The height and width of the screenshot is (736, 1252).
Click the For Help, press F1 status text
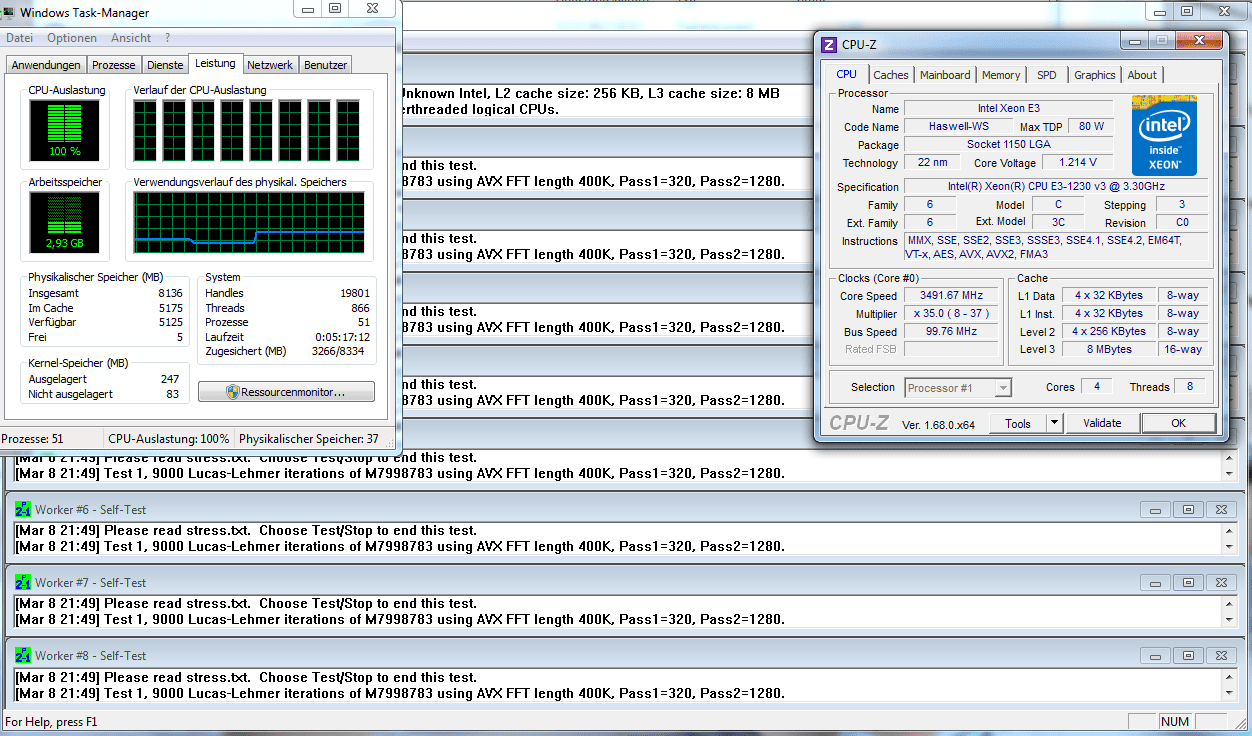point(52,722)
